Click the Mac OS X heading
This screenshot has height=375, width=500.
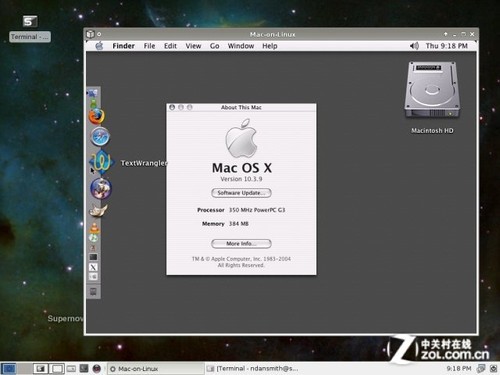coord(242,168)
